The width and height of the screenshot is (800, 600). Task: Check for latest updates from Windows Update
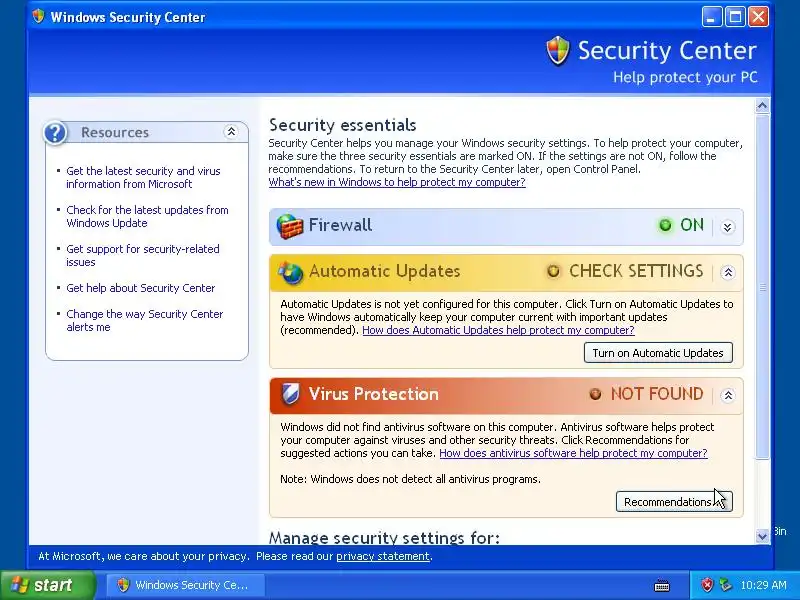coord(147,216)
